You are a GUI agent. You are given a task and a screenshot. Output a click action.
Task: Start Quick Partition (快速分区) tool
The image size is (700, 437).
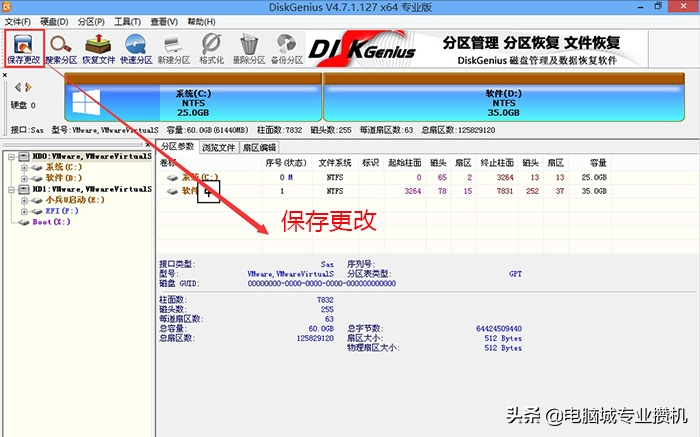pos(136,49)
